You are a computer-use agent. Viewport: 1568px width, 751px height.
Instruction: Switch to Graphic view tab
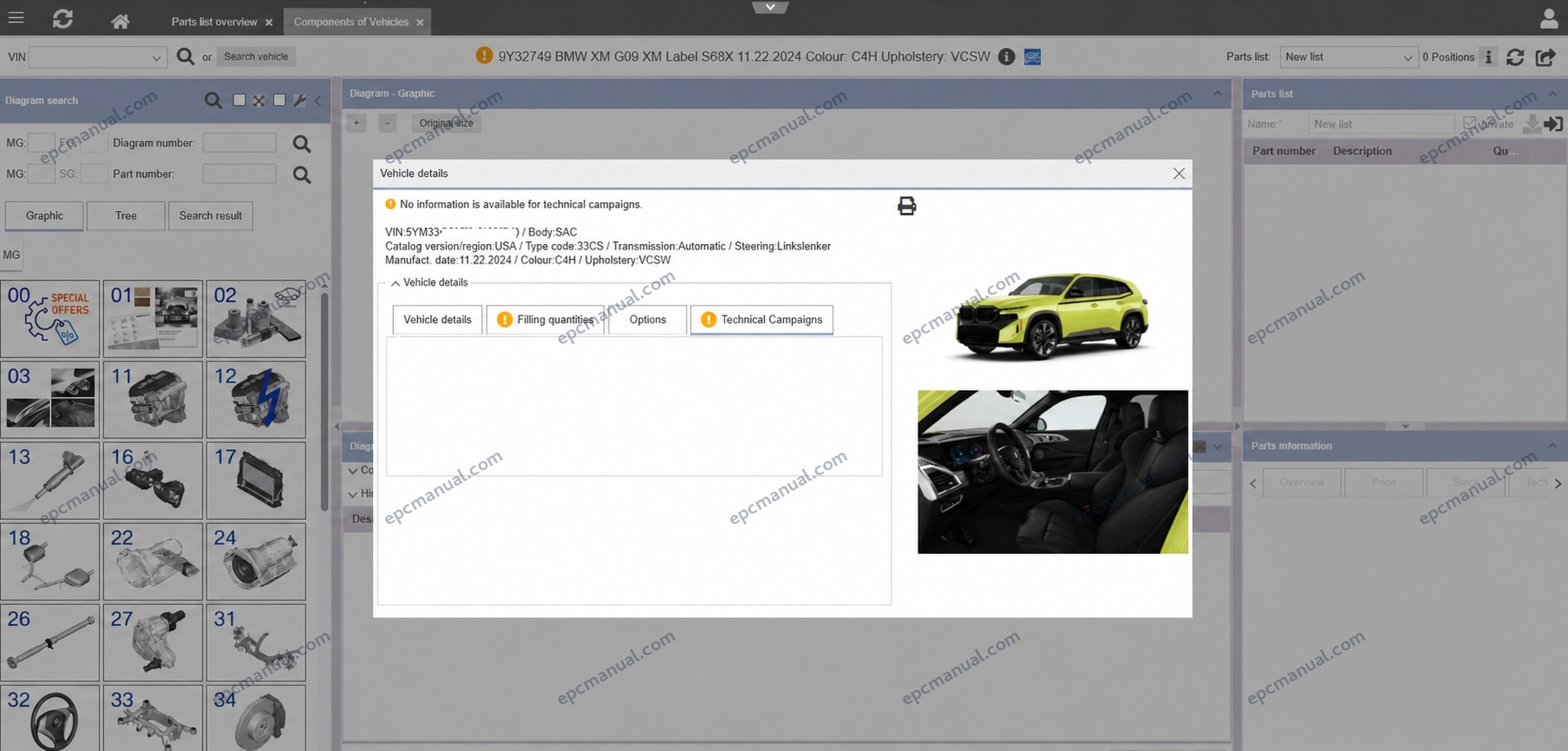[44, 215]
